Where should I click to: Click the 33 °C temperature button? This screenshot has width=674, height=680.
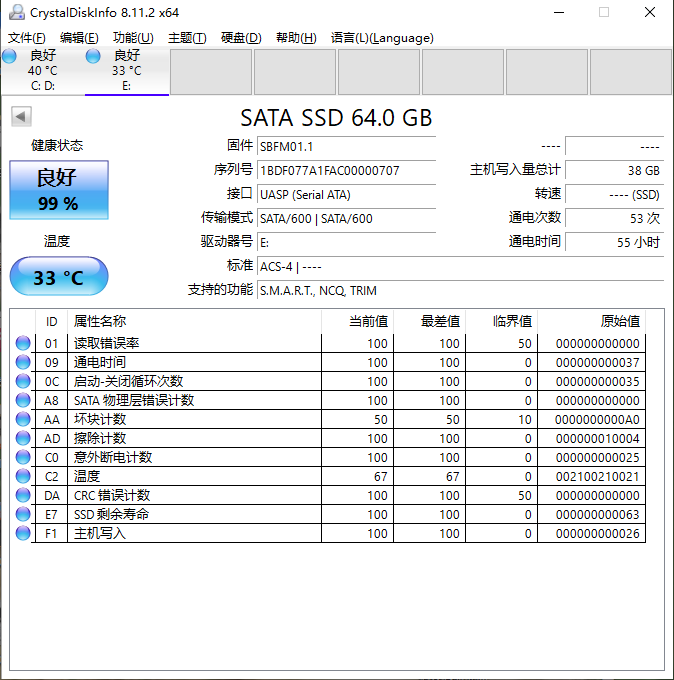click(59, 276)
